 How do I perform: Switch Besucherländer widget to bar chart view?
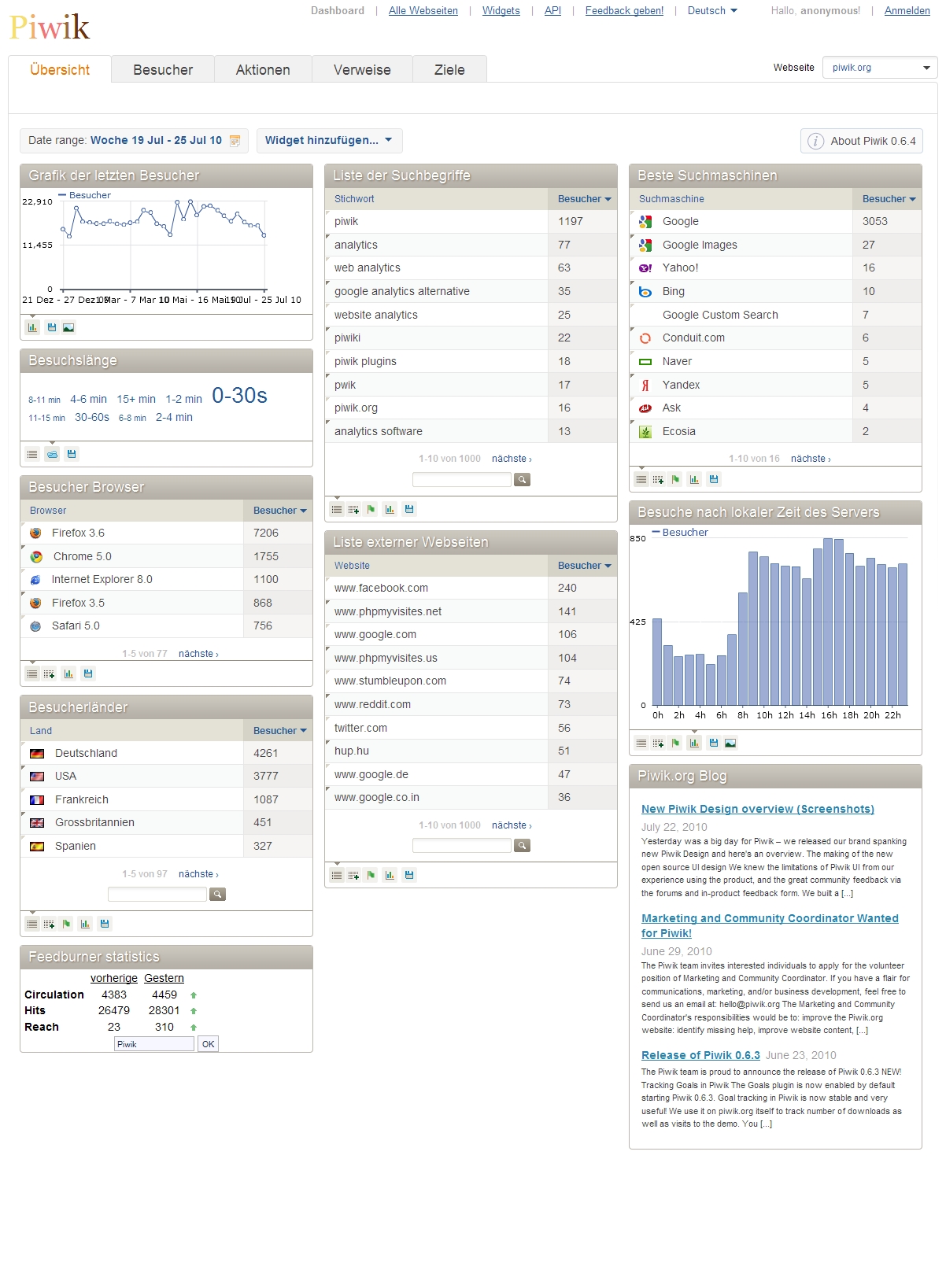pyautogui.click(x=85, y=924)
